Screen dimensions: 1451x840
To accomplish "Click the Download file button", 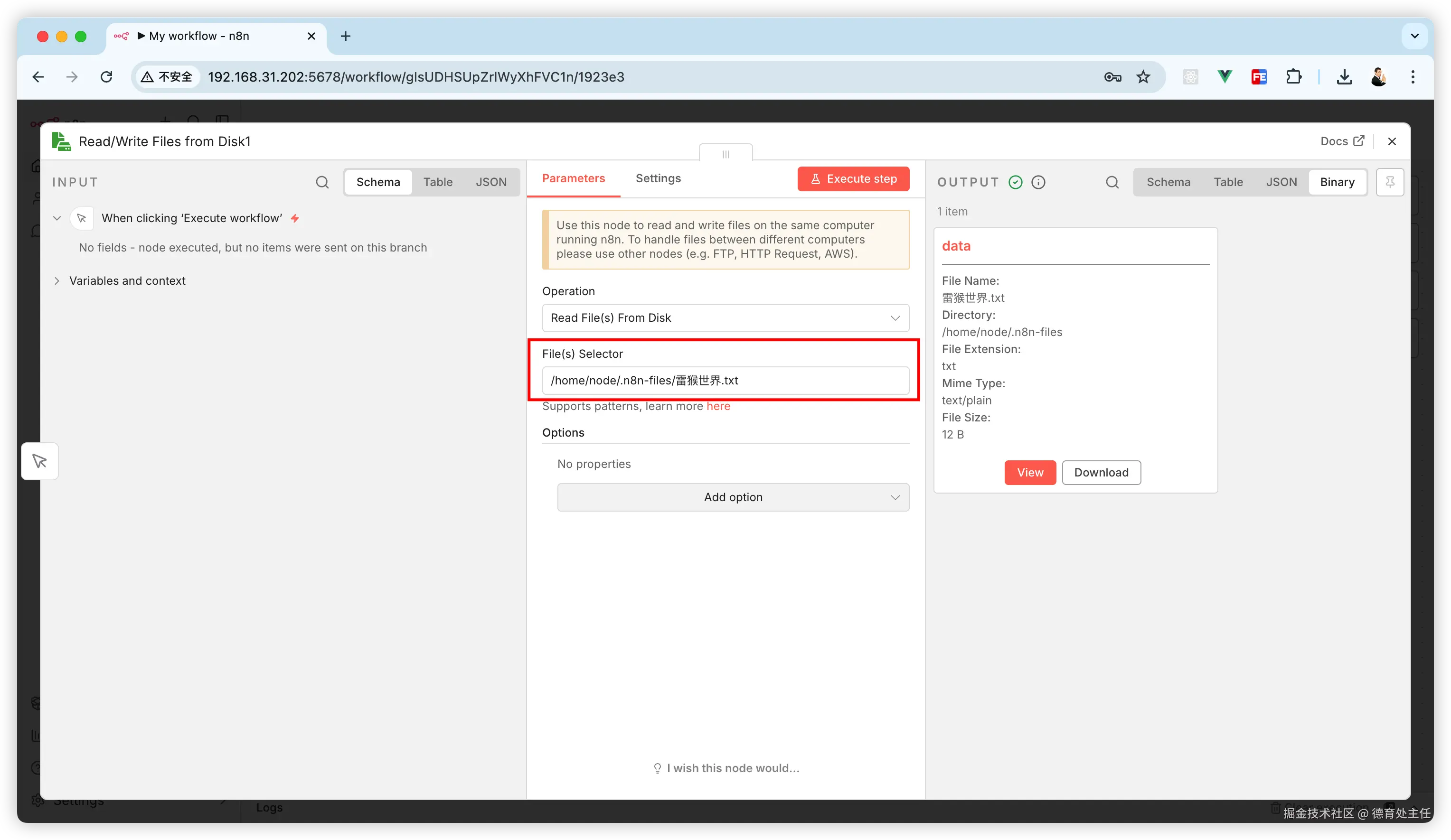I will tap(1100, 472).
